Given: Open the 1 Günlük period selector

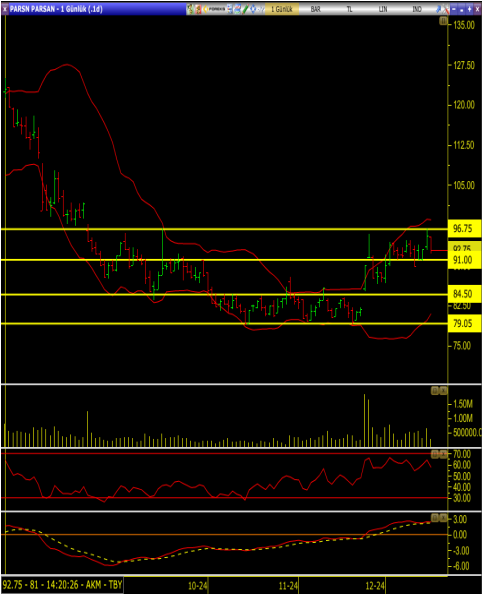Looking at the screenshot, I should point(282,9).
